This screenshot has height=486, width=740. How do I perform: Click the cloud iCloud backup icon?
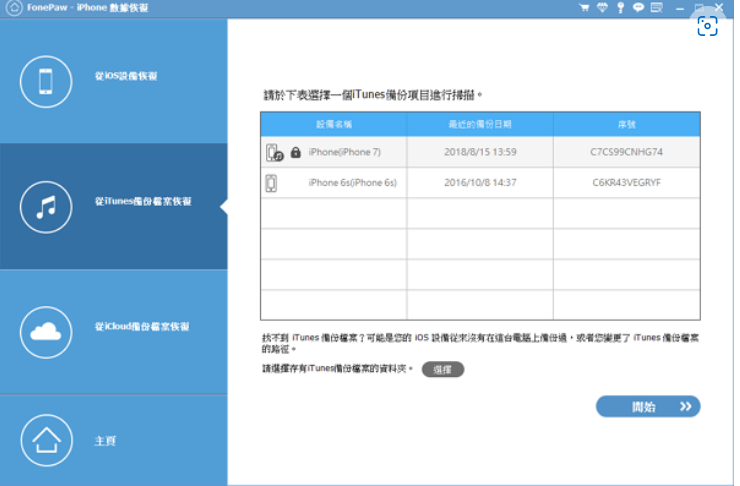click(46, 332)
